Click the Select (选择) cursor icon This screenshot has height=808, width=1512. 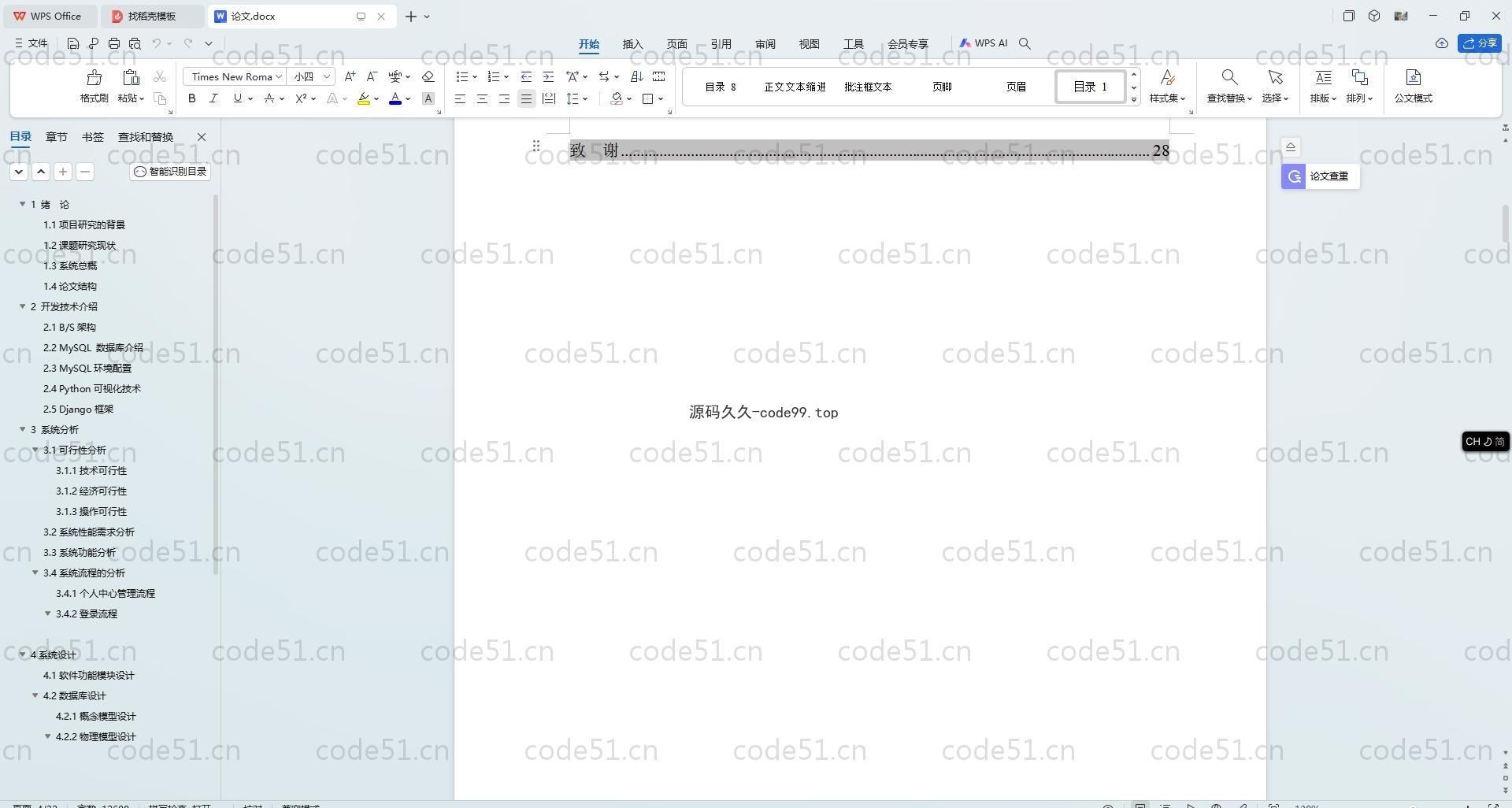(1275, 77)
